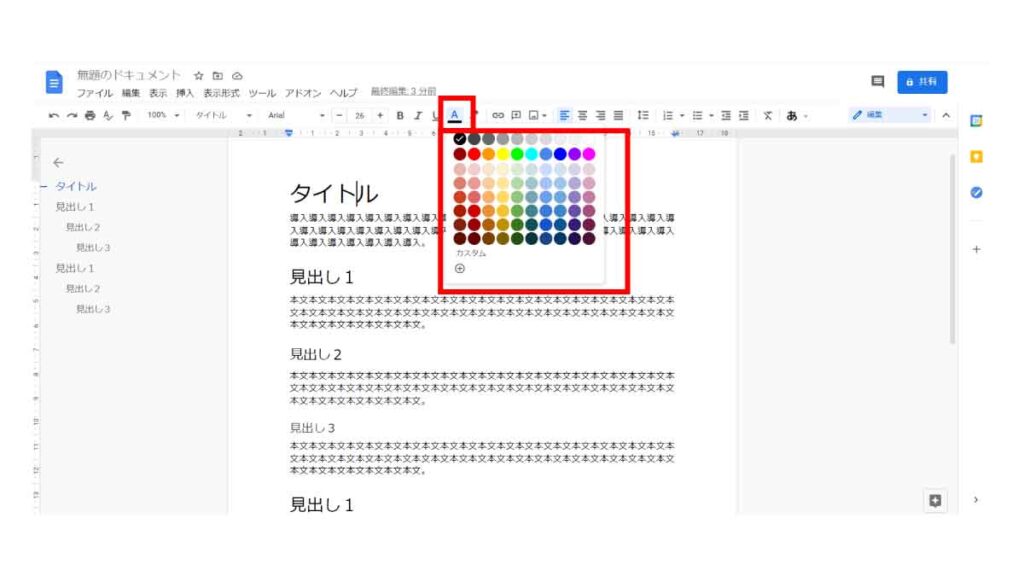Toggle bold formatting
1024x576 pixels.
pos(400,116)
